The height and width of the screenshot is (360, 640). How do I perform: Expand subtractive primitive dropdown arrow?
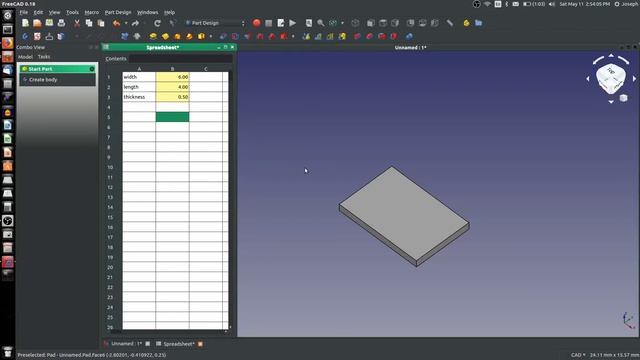293,36
